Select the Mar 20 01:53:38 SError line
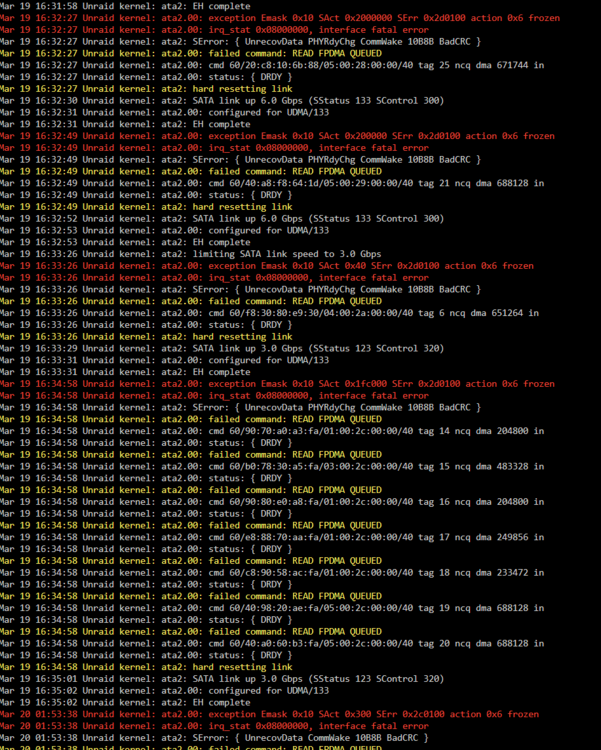The height and width of the screenshot is (750, 601). click(214, 738)
